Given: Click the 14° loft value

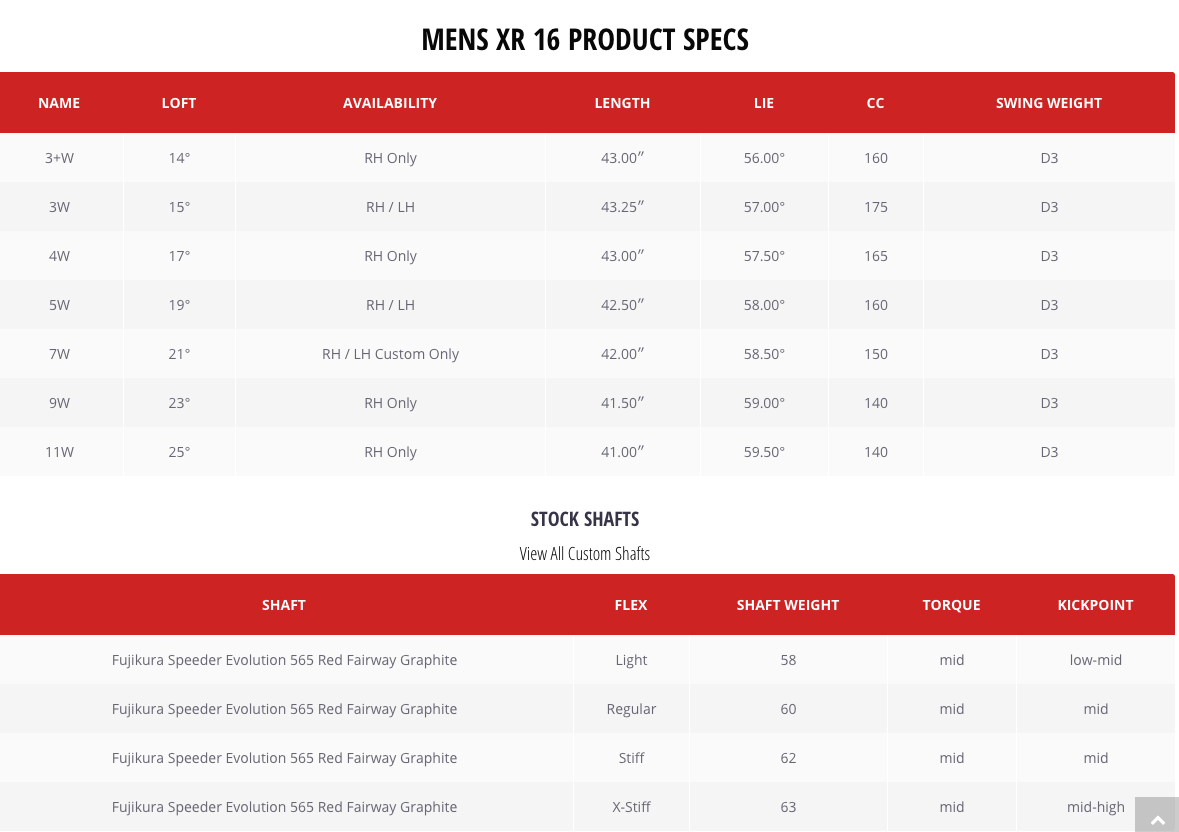Looking at the screenshot, I should click(179, 158).
